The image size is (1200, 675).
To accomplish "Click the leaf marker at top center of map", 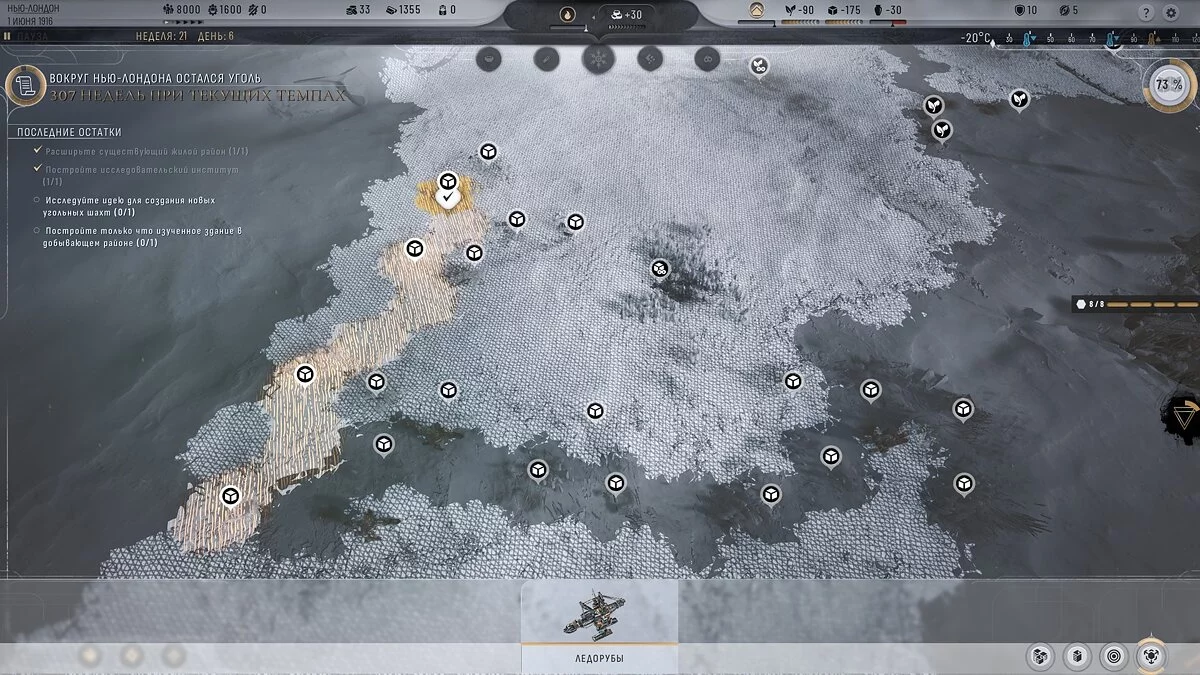I will pyautogui.click(x=759, y=66).
